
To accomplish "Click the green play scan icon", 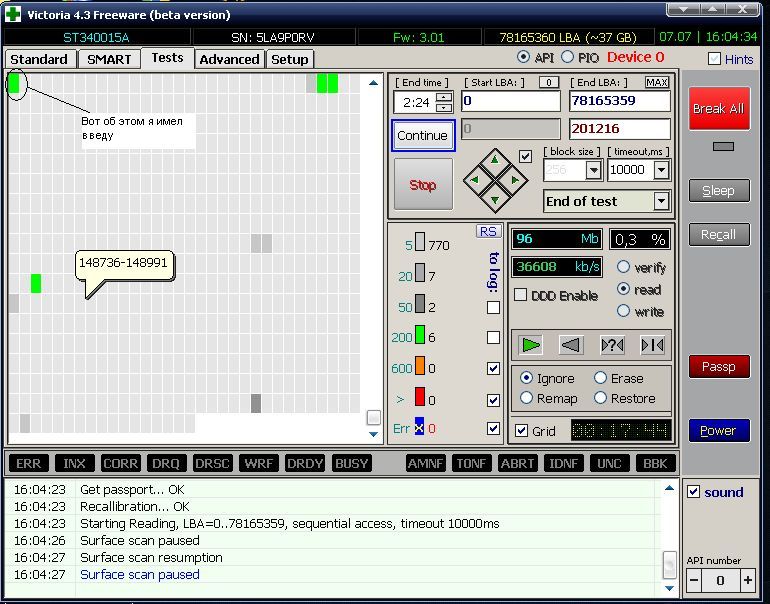I will (531, 345).
